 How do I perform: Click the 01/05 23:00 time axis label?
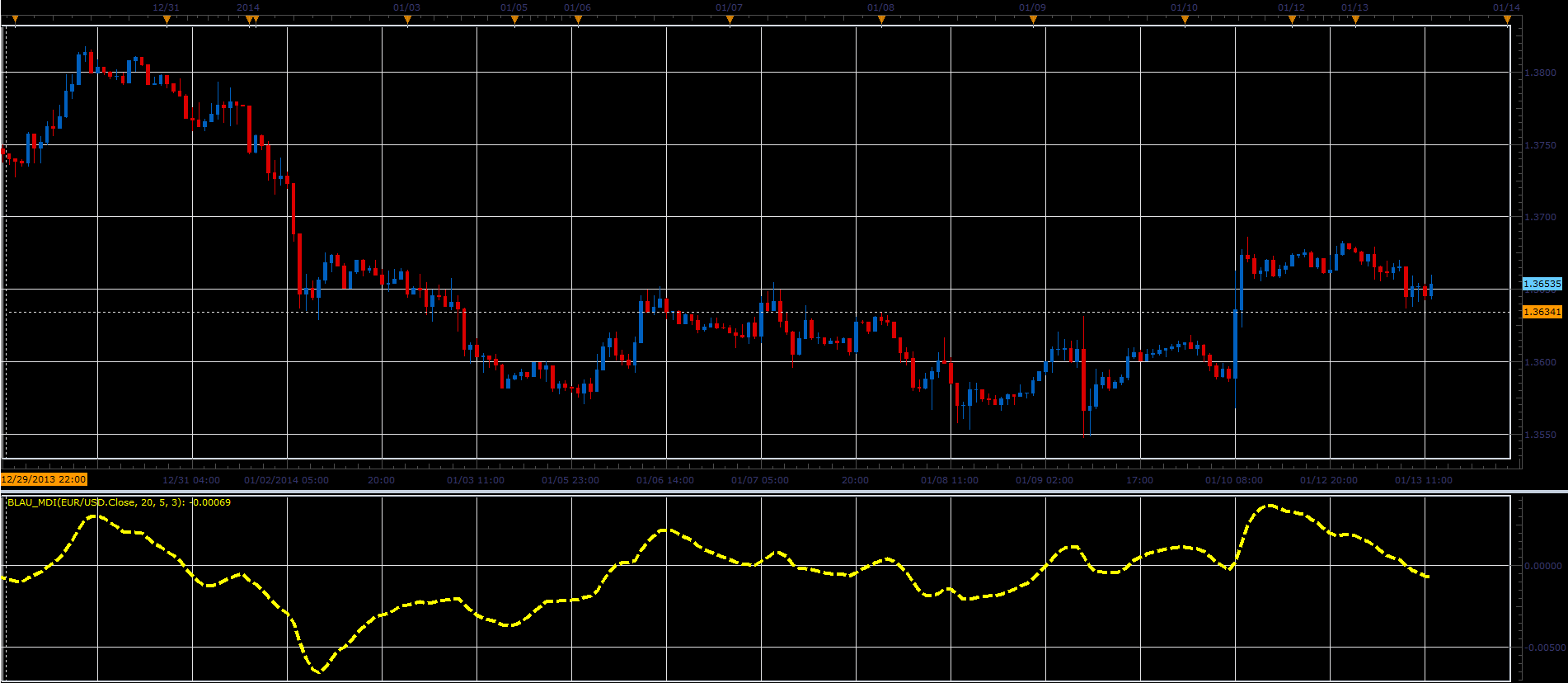570,480
